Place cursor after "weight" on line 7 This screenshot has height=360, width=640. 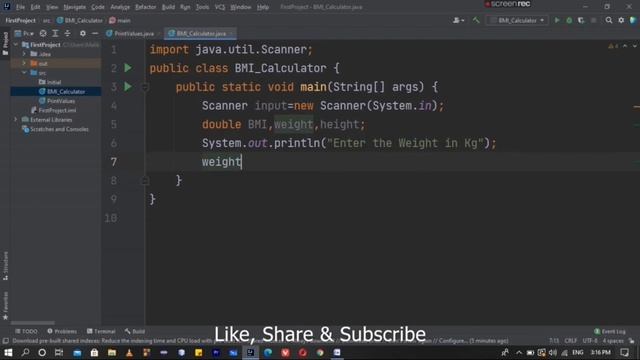[x=242, y=162]
